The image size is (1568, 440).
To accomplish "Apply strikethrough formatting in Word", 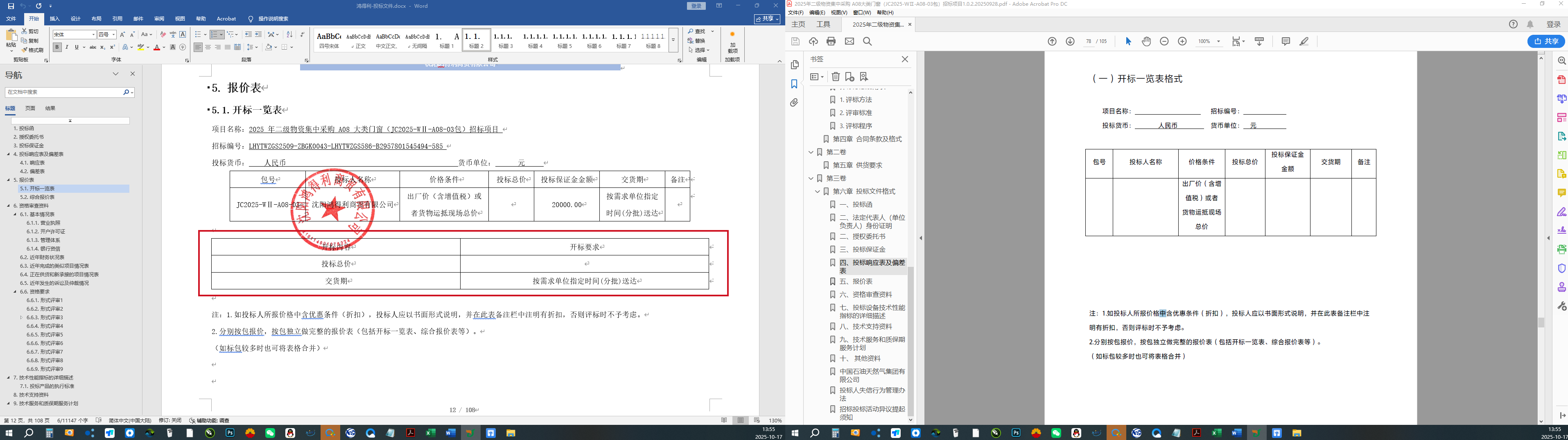I will coord(93,47).
